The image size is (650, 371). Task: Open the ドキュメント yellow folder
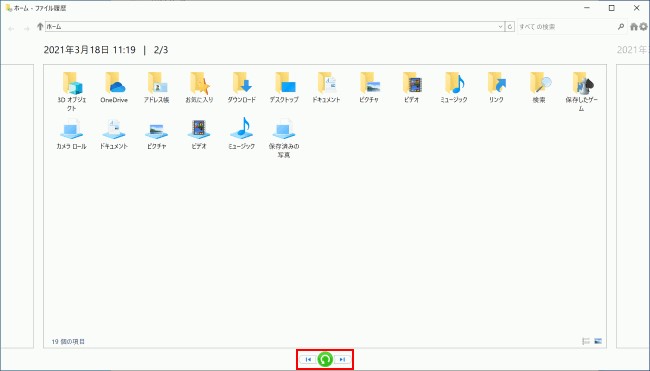(327, 87)
